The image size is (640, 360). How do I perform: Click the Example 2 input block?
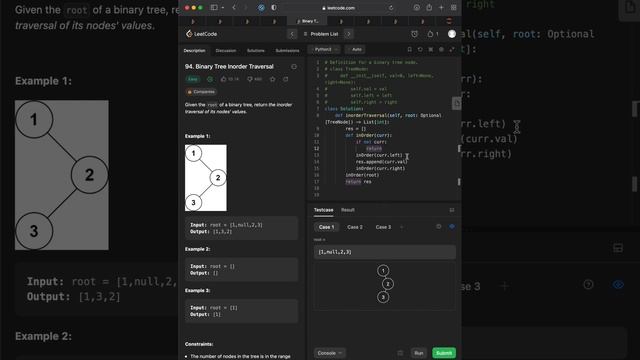click(242, 270)
